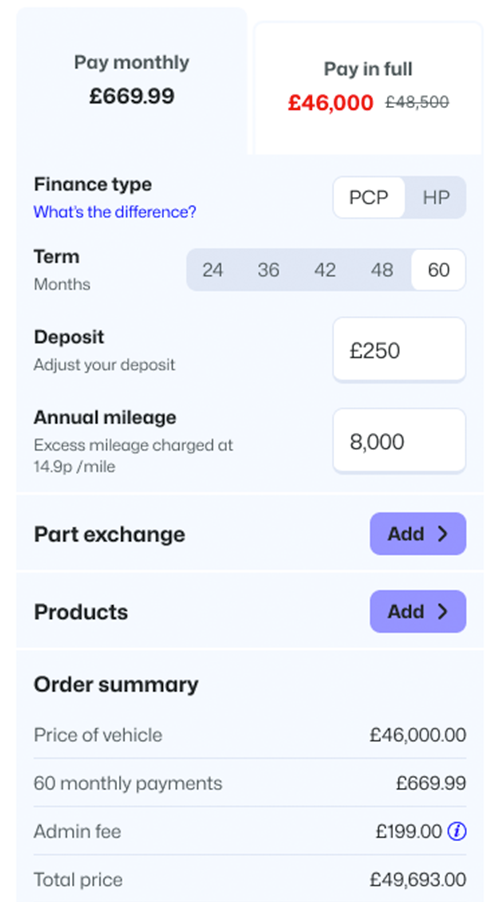Choose the 24 month term
Screen dimensions: 500x902
coord(212,270)
